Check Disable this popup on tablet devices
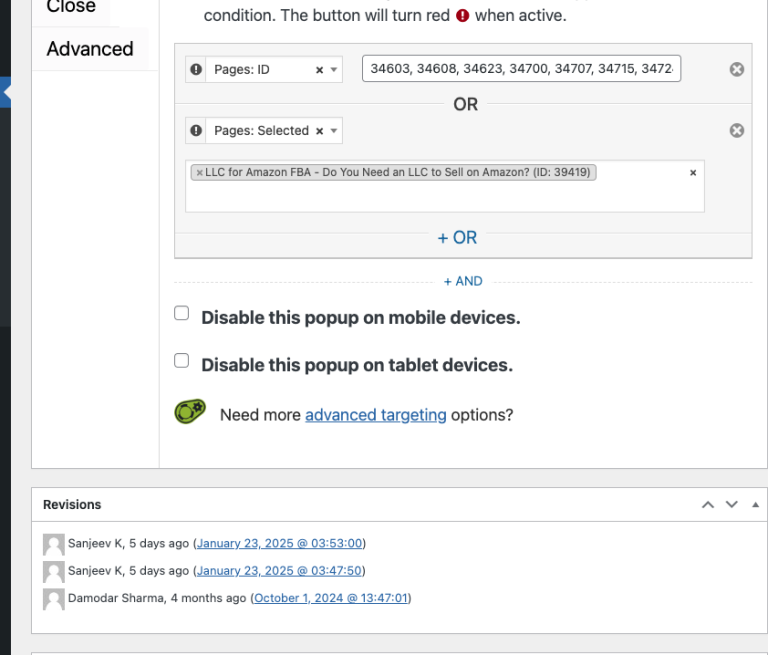768x655 pixels. (181, 360)
